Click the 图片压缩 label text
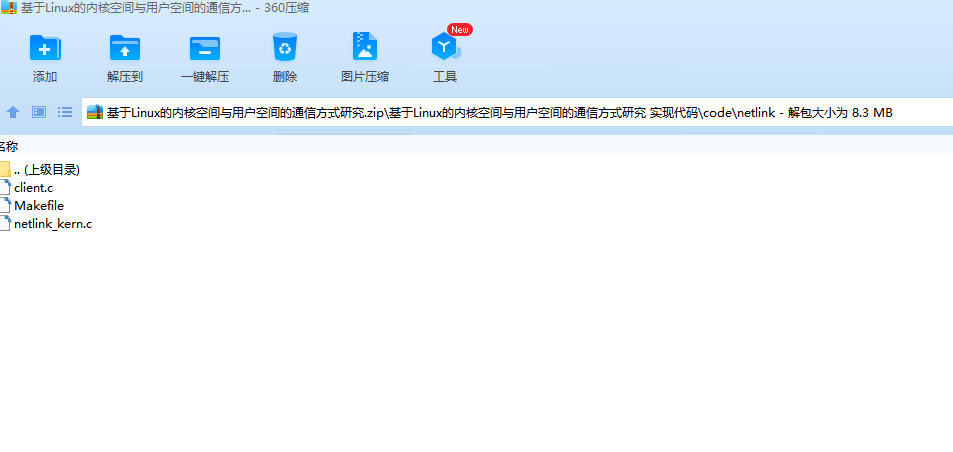 [365, 77]
